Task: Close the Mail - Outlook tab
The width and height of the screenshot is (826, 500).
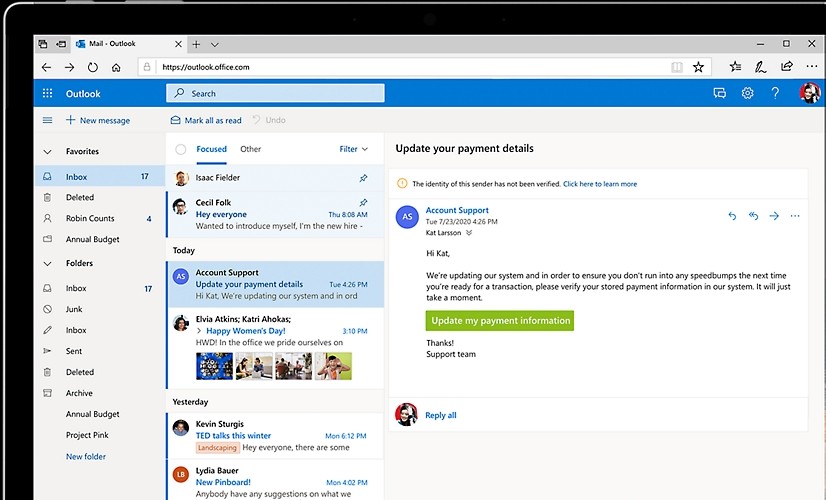Action: tap(178, 44)
